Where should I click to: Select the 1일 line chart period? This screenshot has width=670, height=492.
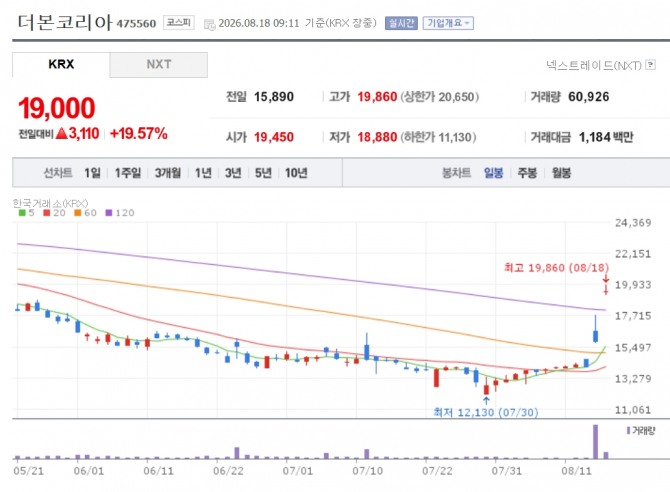(x=92, y=173)
